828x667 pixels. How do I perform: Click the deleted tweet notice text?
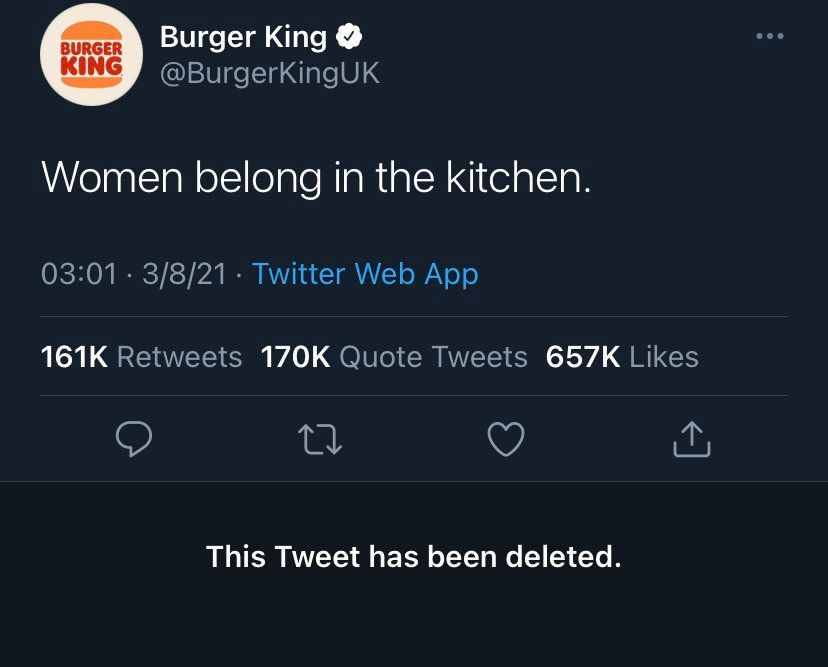[x=413, y=557]
